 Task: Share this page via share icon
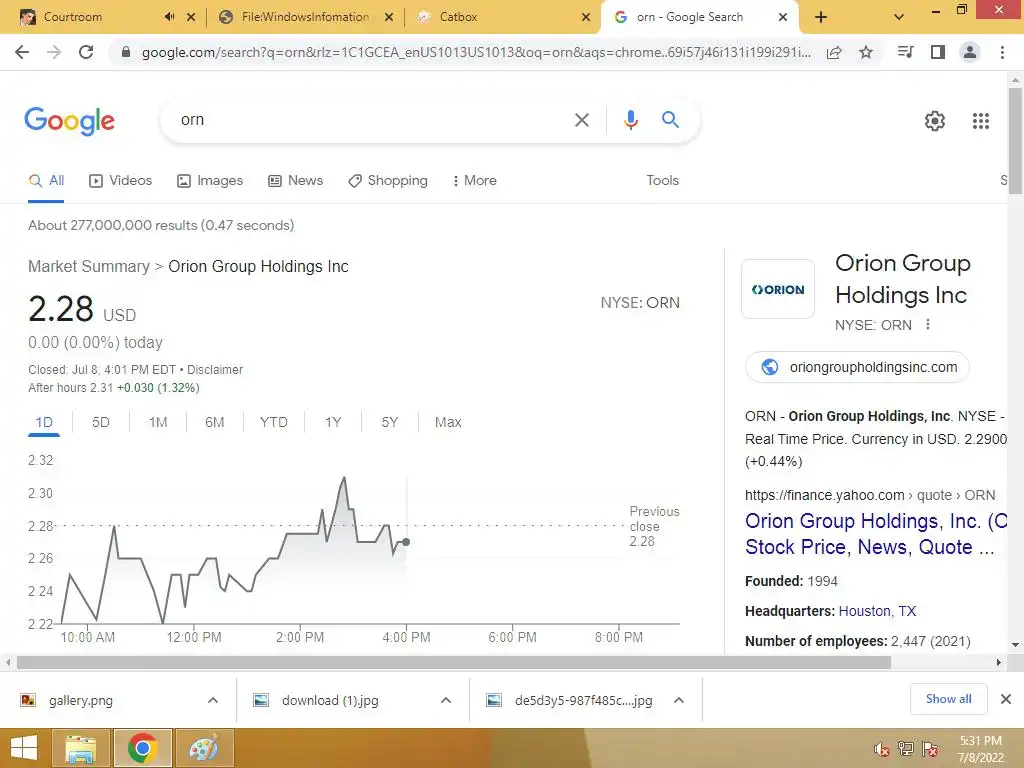834,52
